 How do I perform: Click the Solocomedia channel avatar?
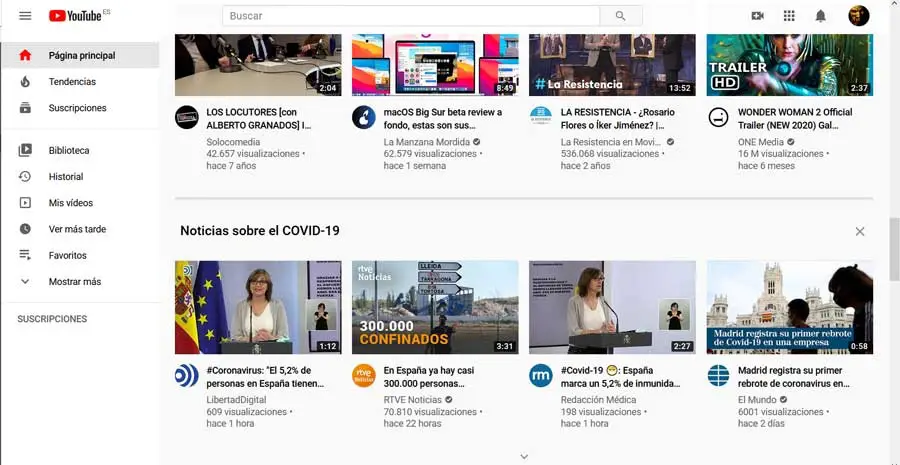click(x=187, y=117)
